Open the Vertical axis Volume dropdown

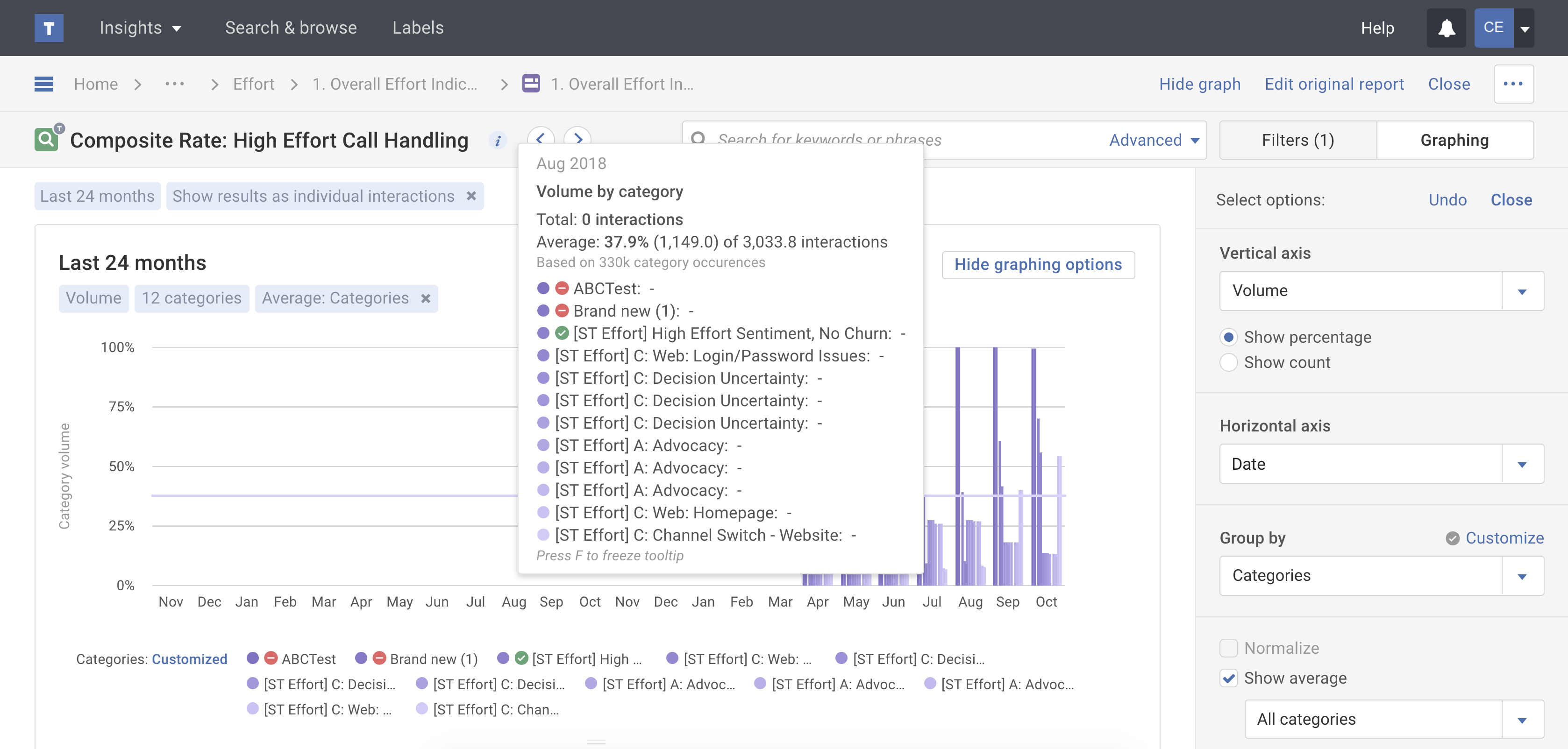(1381, 291)
